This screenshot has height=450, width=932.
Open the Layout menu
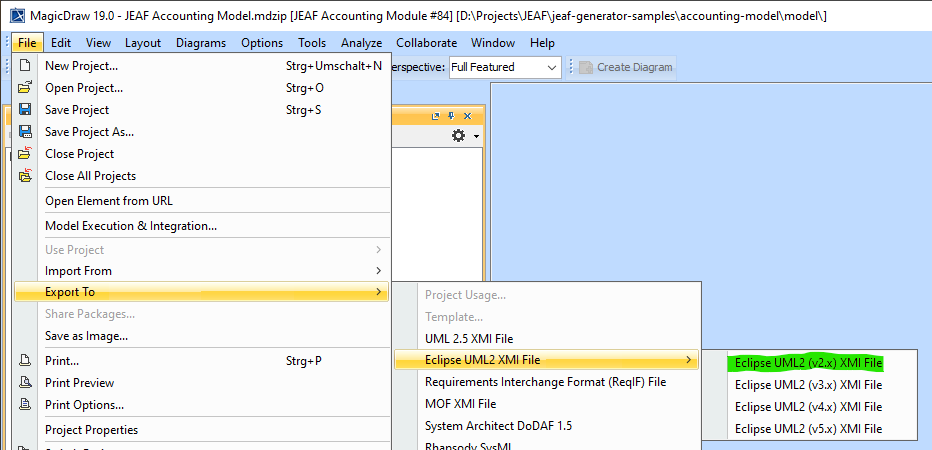point(143,43)
